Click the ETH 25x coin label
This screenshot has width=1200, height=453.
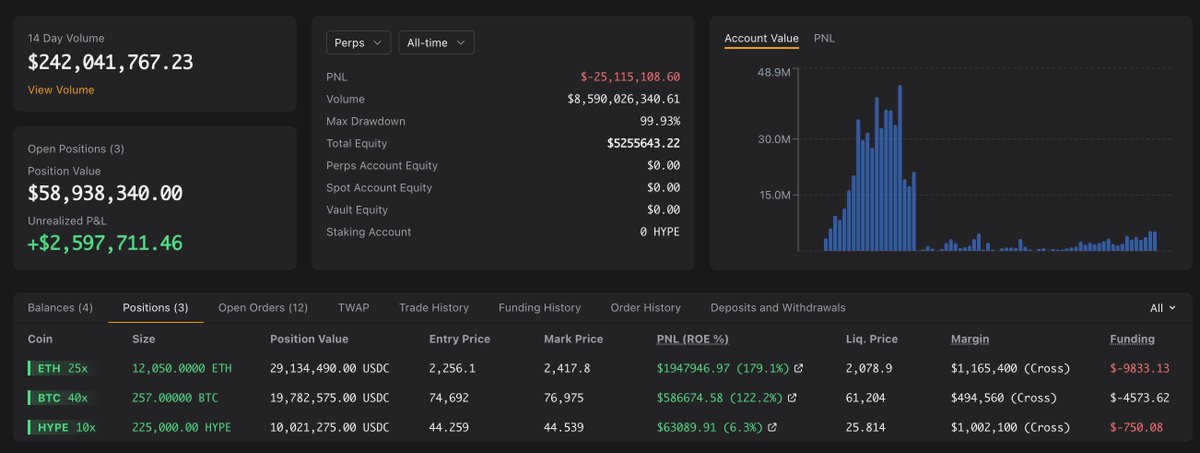60,369
